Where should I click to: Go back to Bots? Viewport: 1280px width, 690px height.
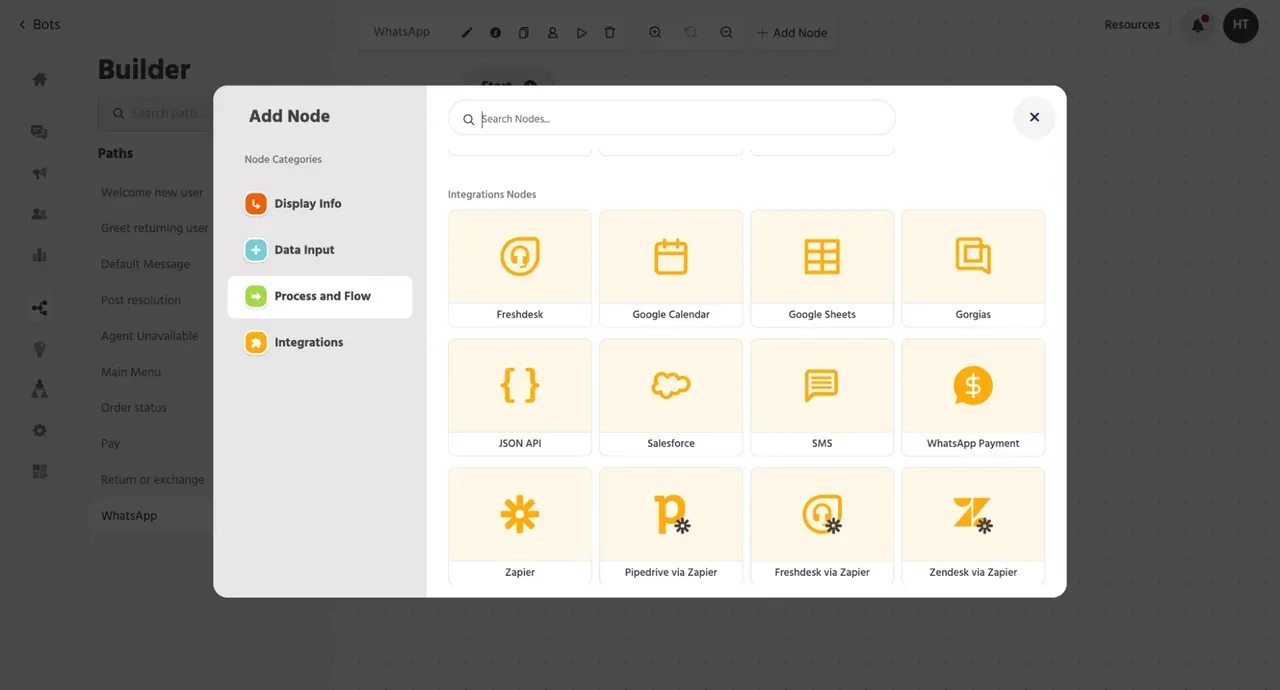pyautogui.click(x=39, y=24)
